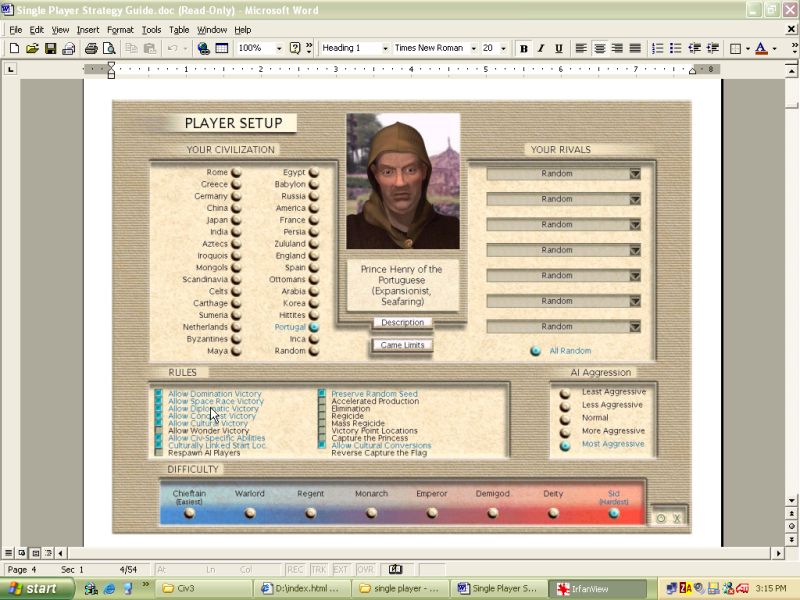Click the Description button under the leader portrait
The width and height of the screenshot is (800, 600).
click(x=403, y=322)
